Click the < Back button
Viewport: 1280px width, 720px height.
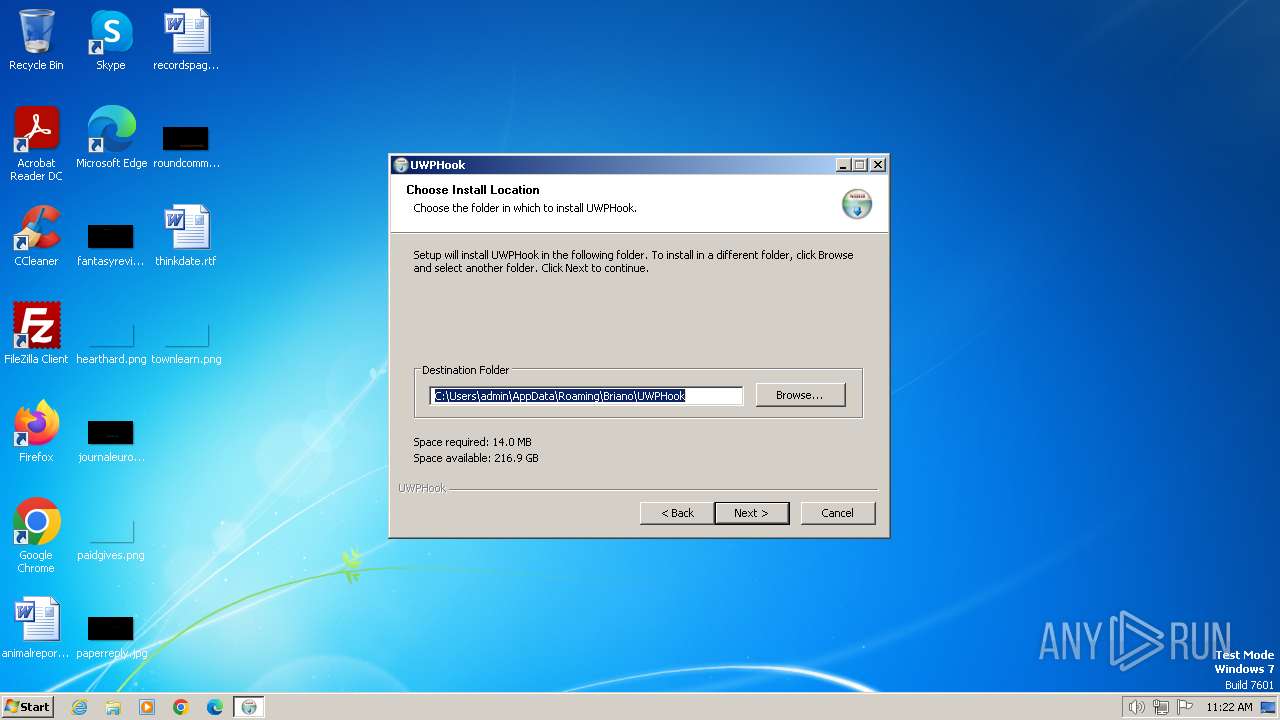pyautogui.click(x=677, y=513)
